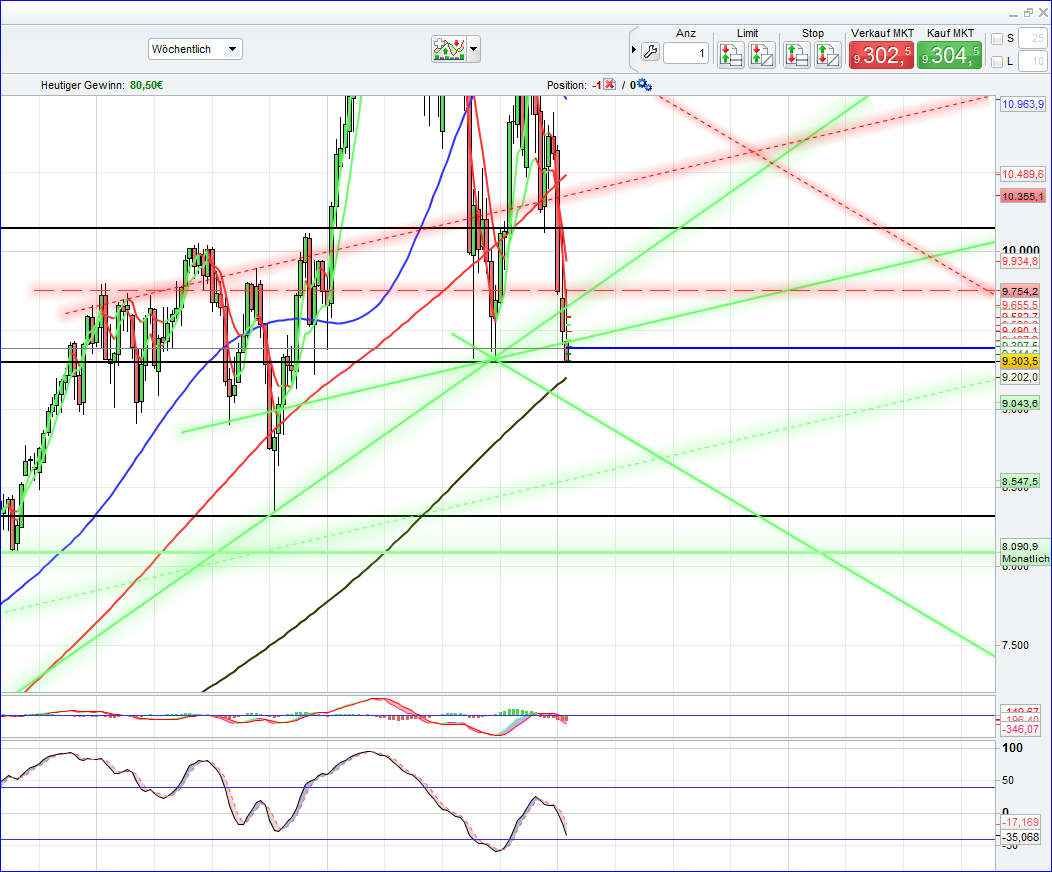Select the 9.202,0 price label
1052x872 pixels.
coord(1020,378)
